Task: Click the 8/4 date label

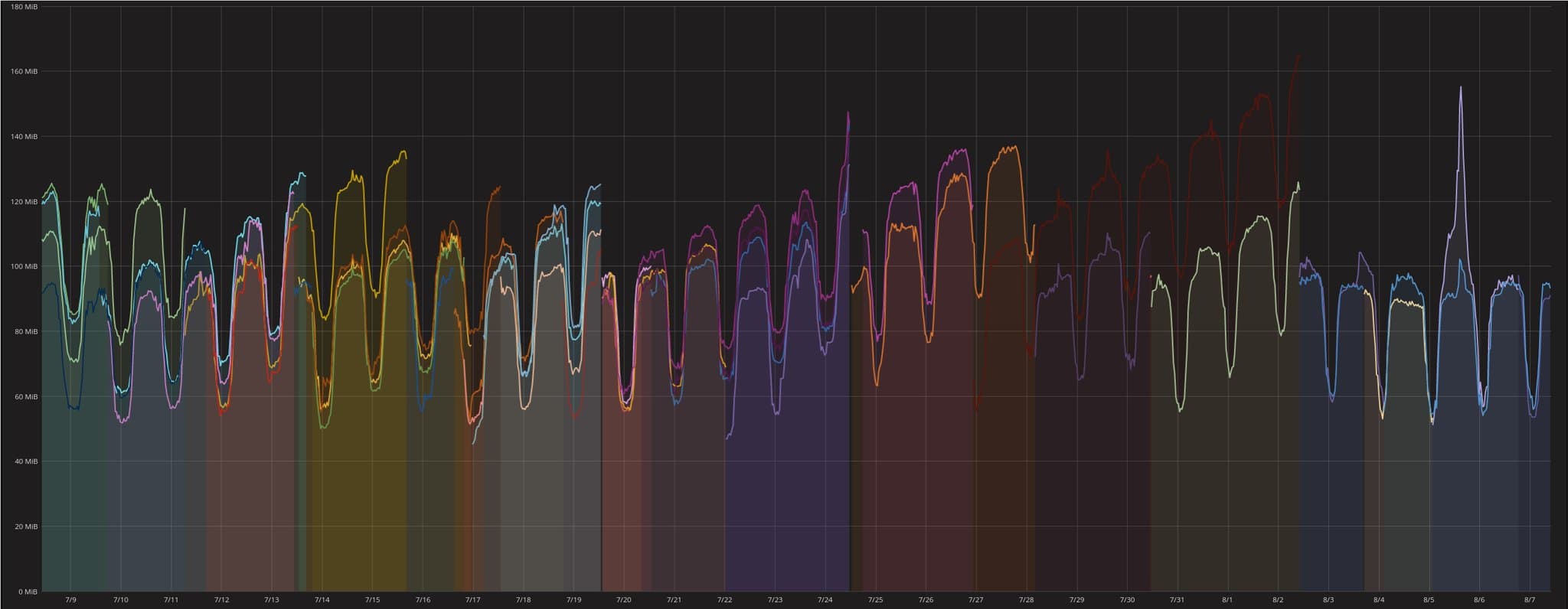Action: pyautogui.click(x=1379, y=600)
